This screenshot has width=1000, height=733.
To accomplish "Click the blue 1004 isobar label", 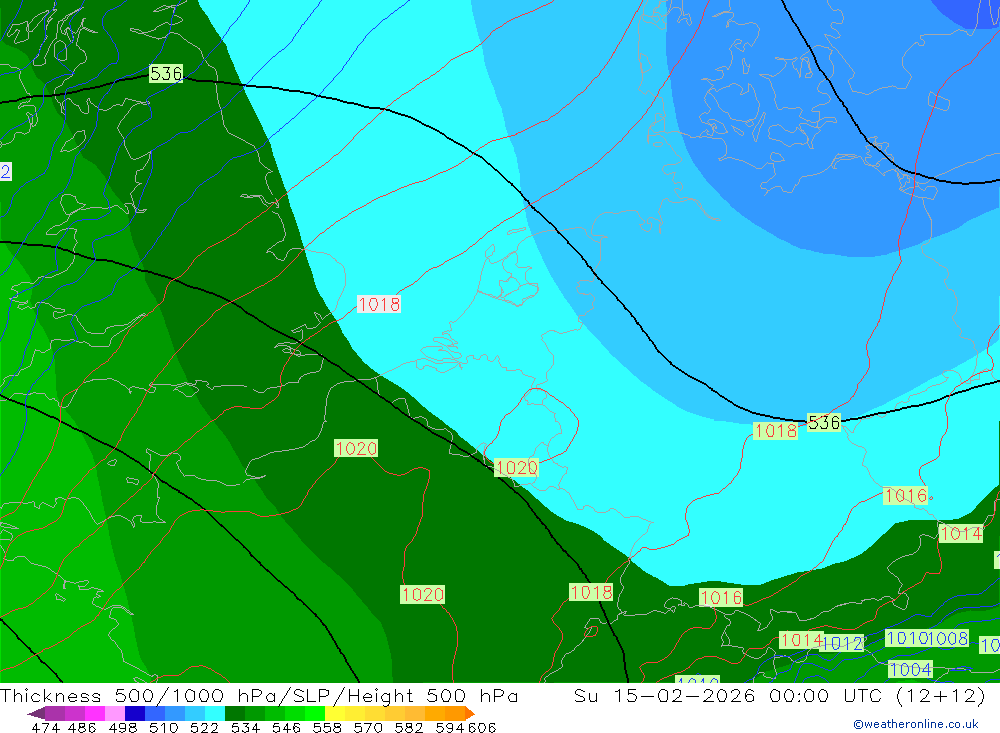I will tap(911, 669).
